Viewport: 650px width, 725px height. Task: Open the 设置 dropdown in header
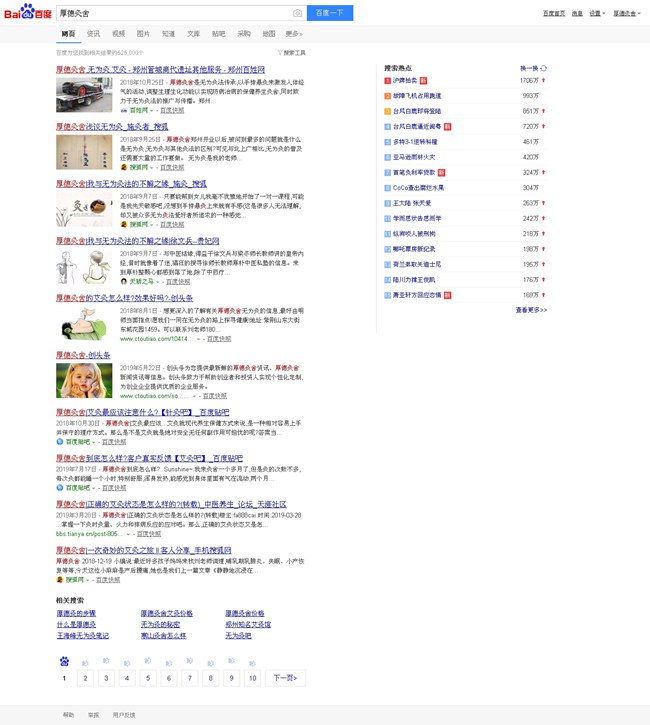[597, 13]
